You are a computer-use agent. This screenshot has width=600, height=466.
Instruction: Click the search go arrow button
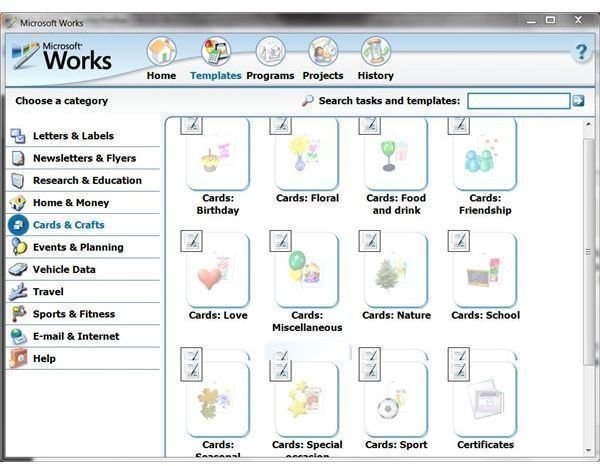point(579,101)
